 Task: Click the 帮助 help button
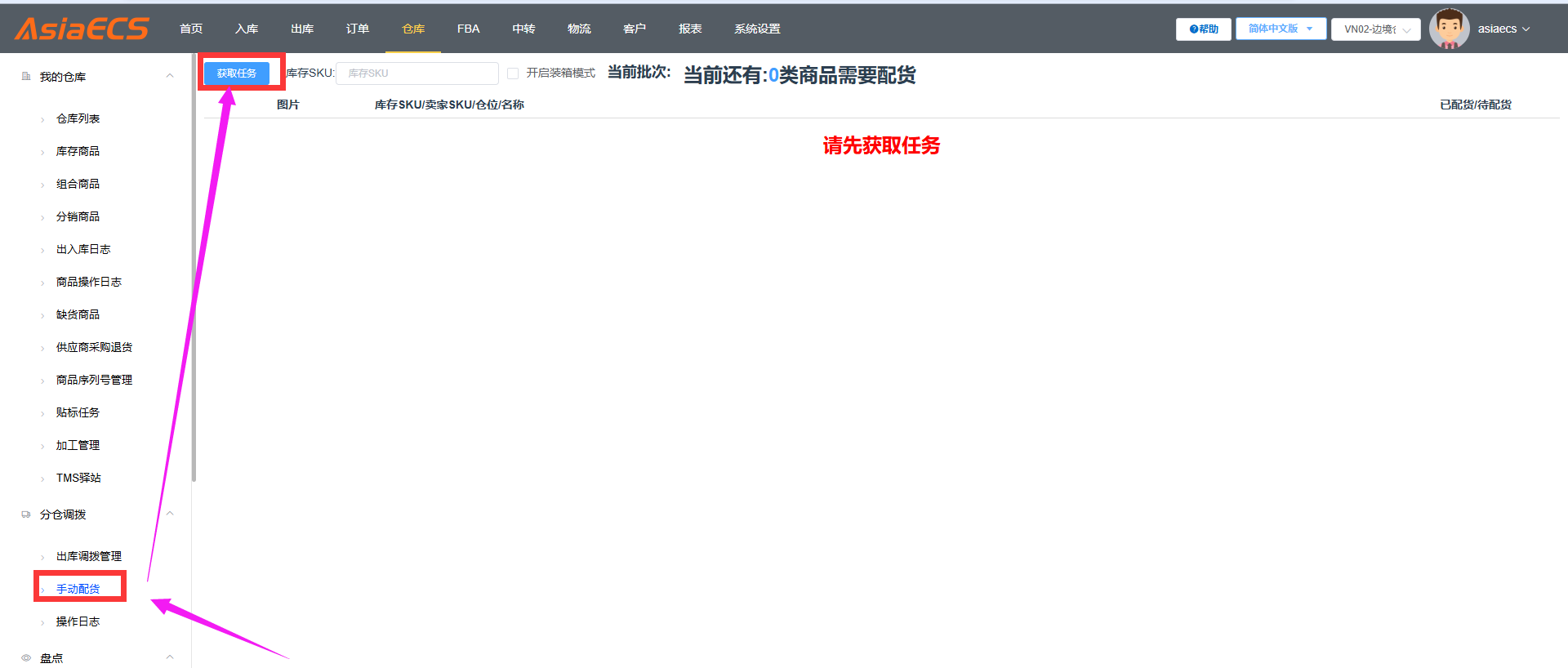pyautogui.click(x=1204, y=29)
